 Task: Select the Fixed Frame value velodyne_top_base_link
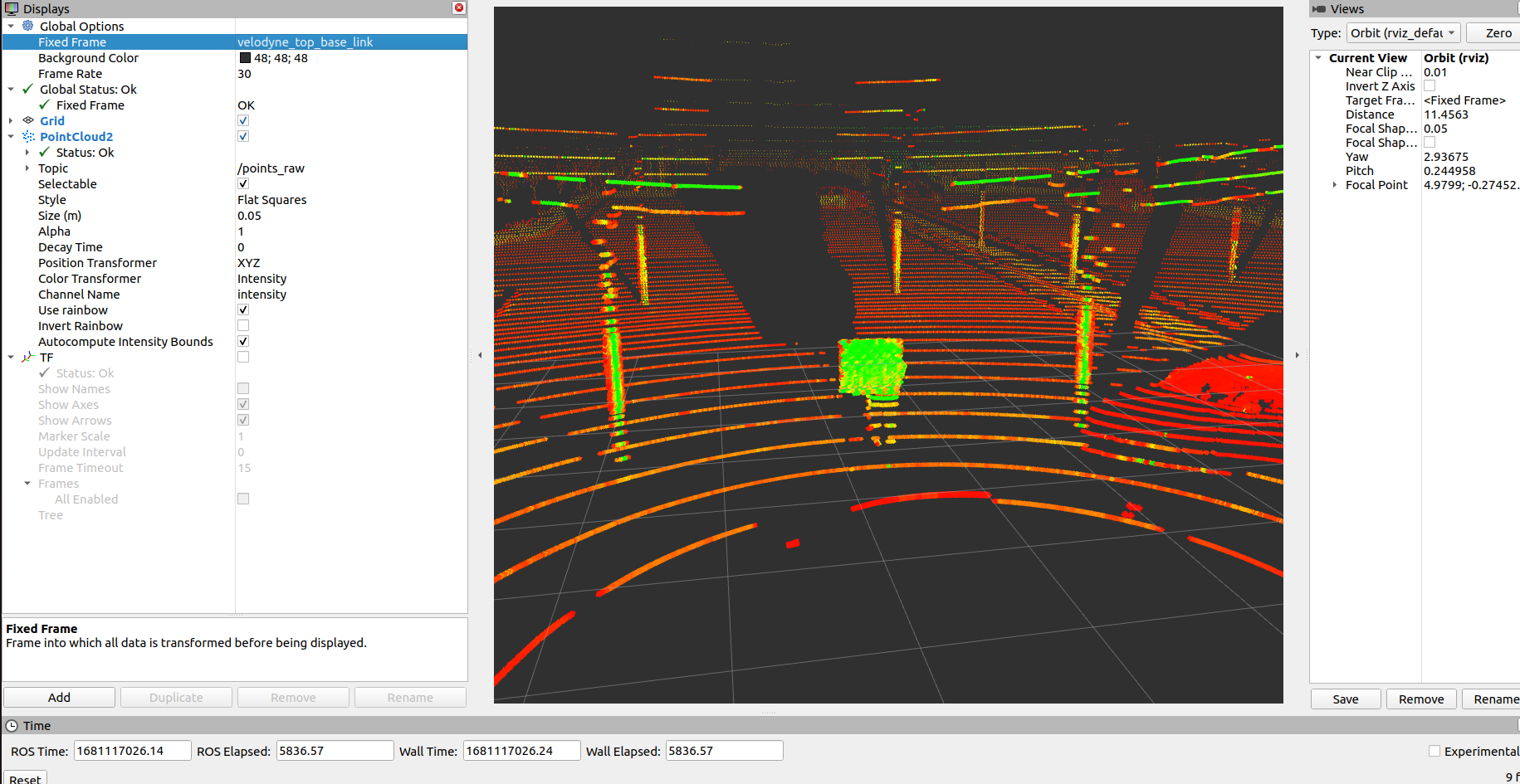[x=305, y=41]
